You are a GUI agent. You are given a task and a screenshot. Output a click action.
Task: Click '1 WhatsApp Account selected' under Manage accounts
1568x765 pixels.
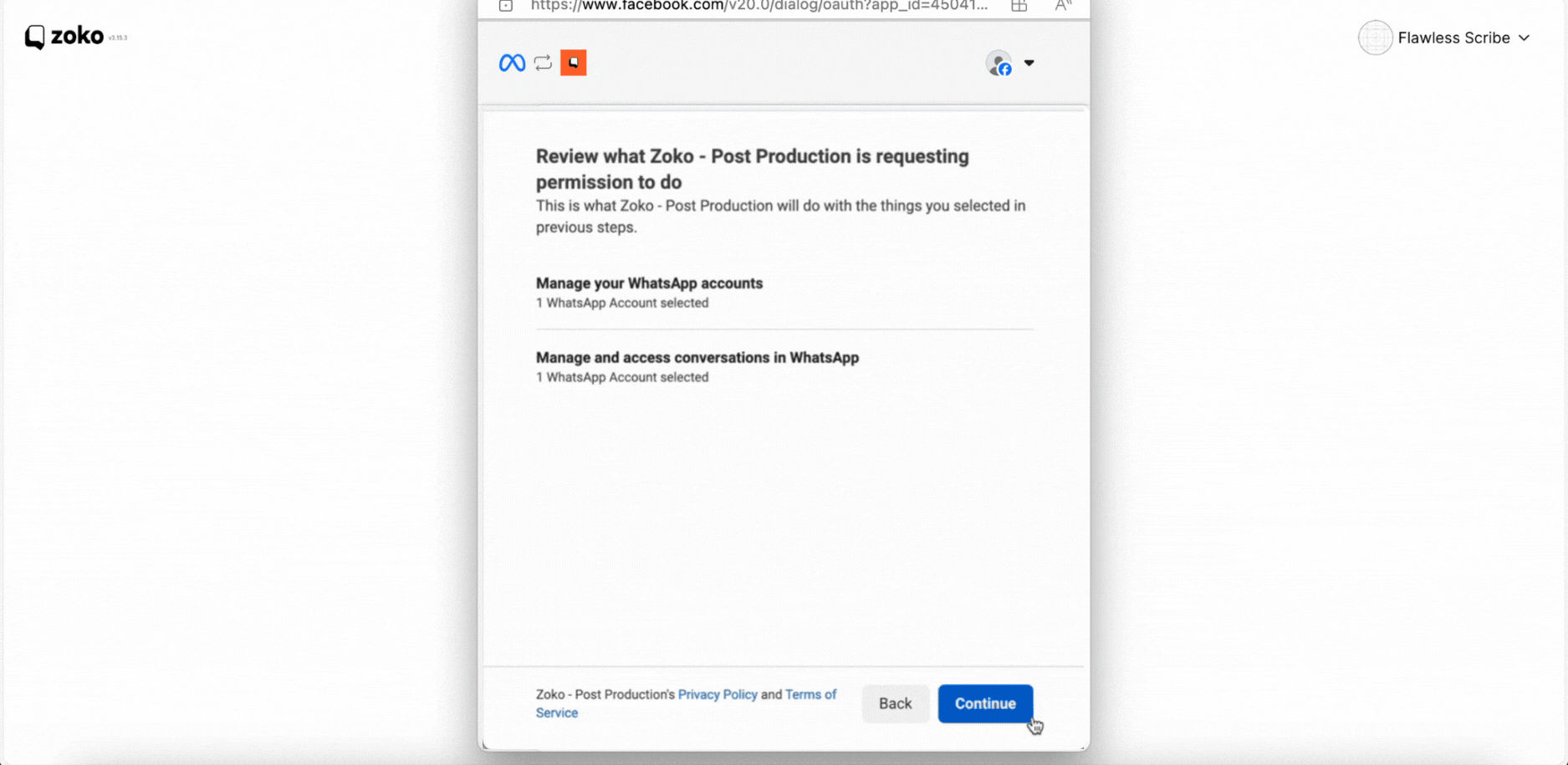[622, 303]
